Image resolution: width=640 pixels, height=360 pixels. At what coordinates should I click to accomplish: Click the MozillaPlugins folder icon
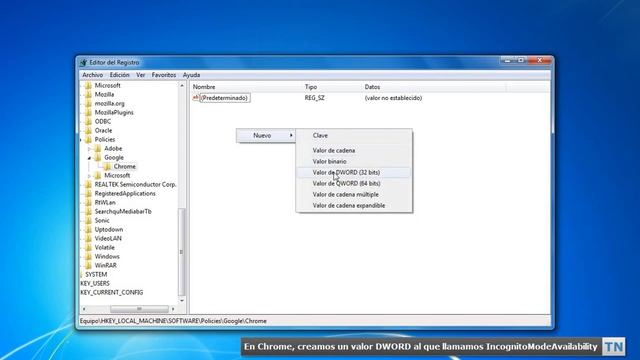88,113
